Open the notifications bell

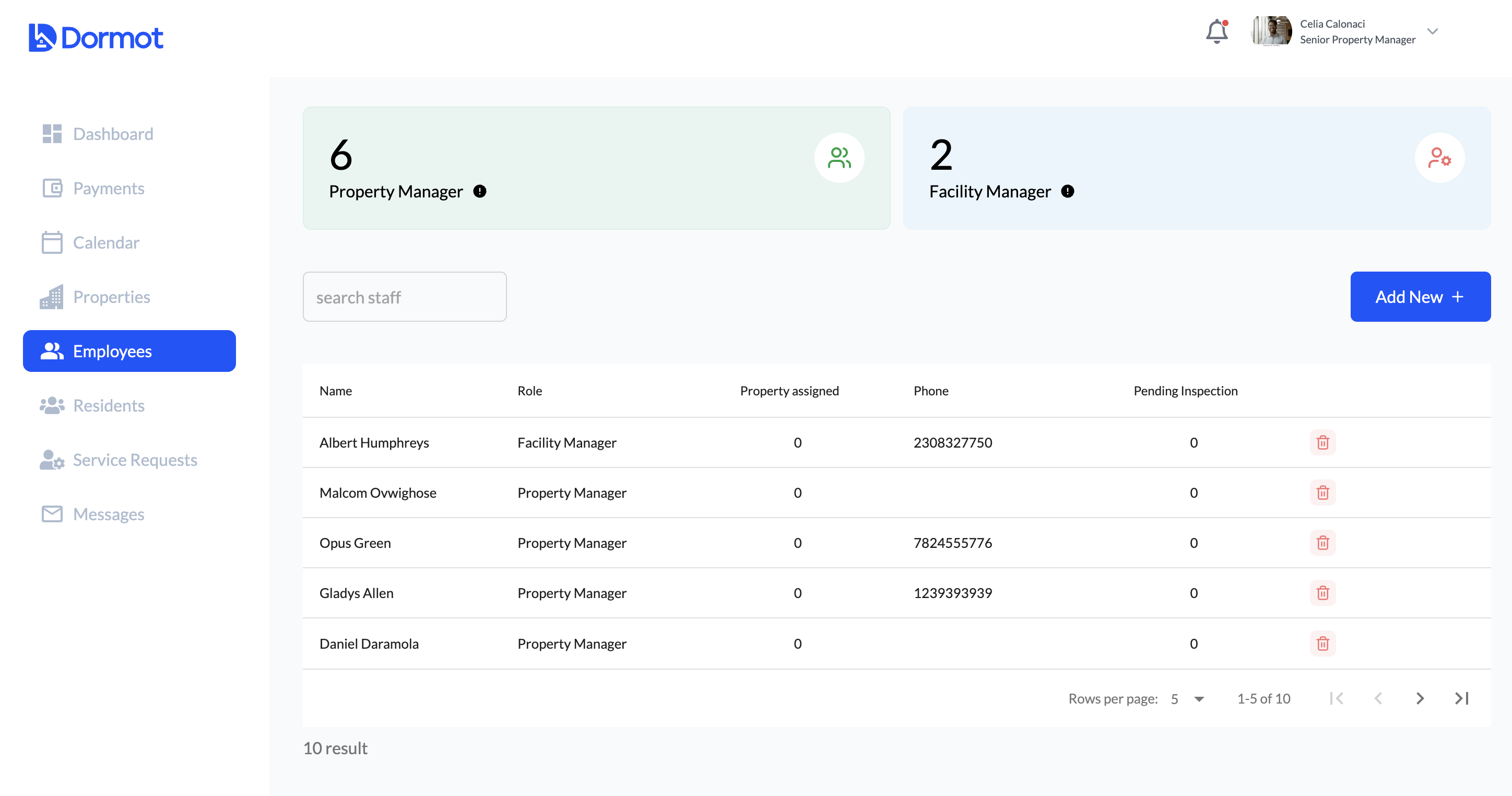(x=1217, y=32)
